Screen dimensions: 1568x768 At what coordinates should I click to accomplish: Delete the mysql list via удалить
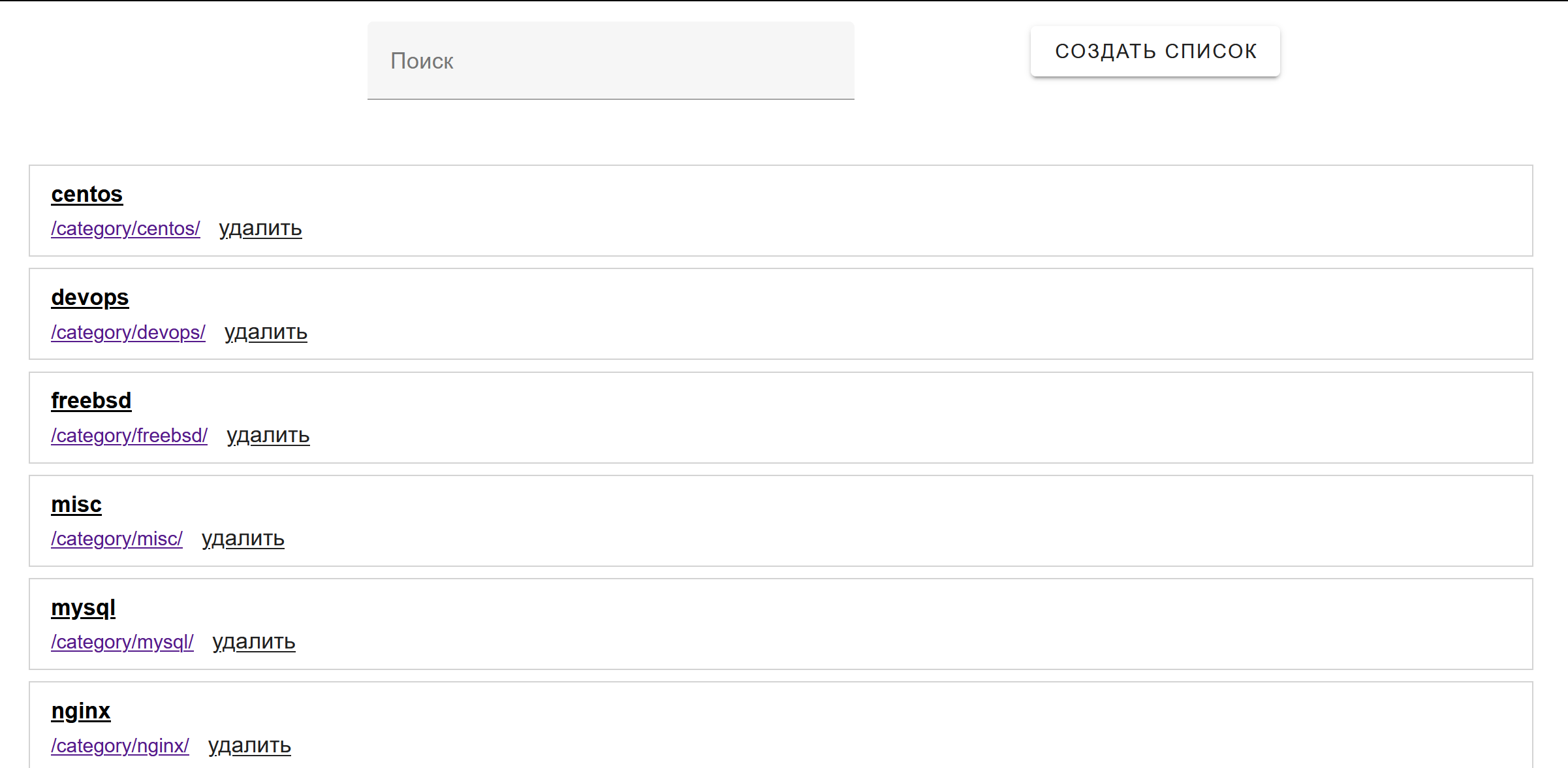point(254,642)
